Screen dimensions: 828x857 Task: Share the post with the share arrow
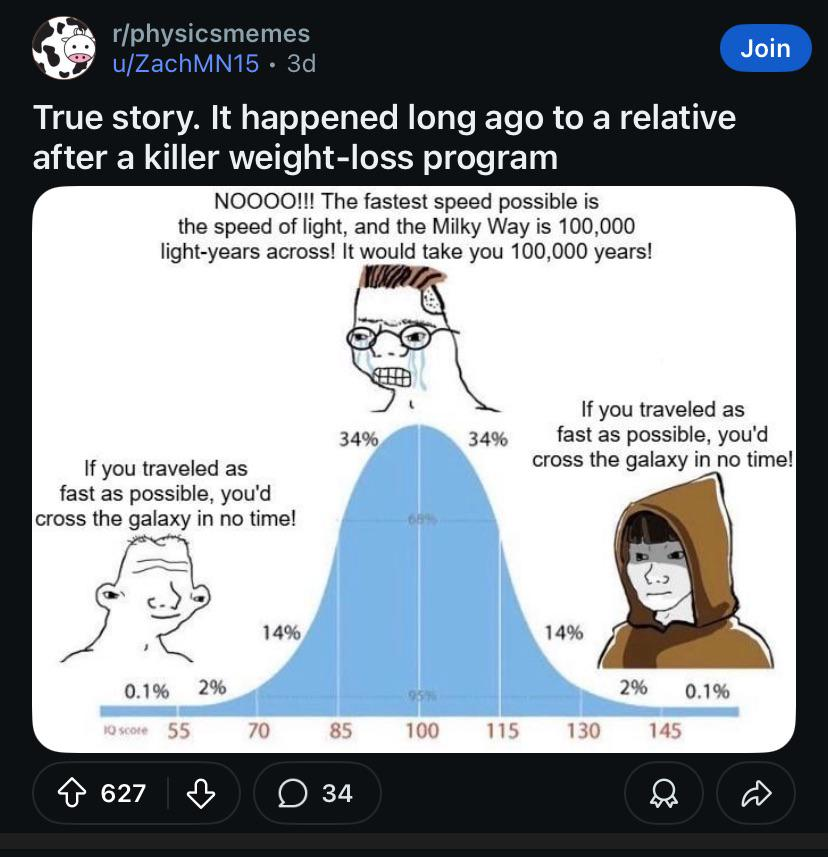[x=758, y=793]
